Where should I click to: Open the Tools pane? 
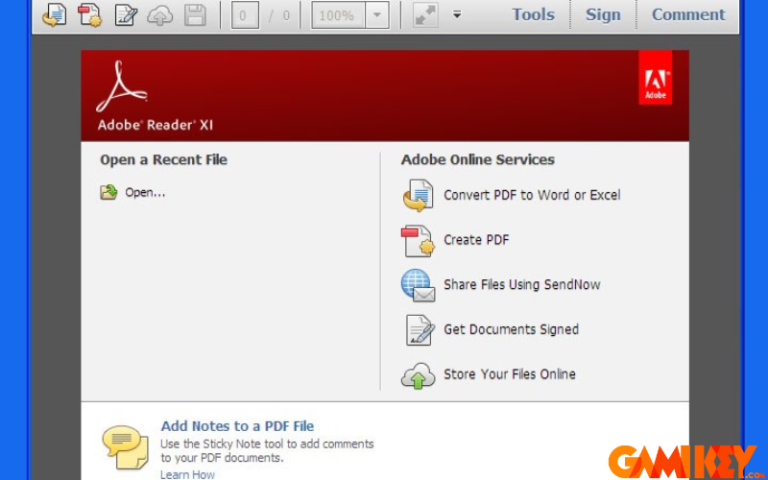(x=533, y=15)
